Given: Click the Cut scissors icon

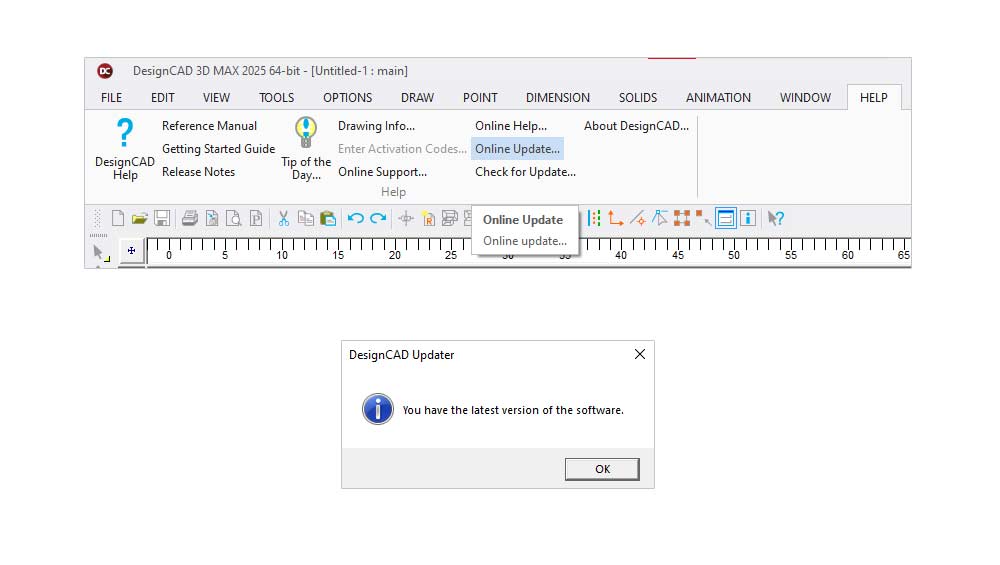Looking at the screenshot, I should point(284,219).
